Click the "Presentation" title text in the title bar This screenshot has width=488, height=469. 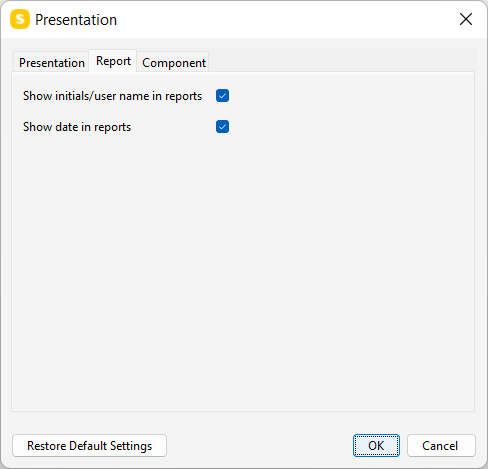(76, 20)
